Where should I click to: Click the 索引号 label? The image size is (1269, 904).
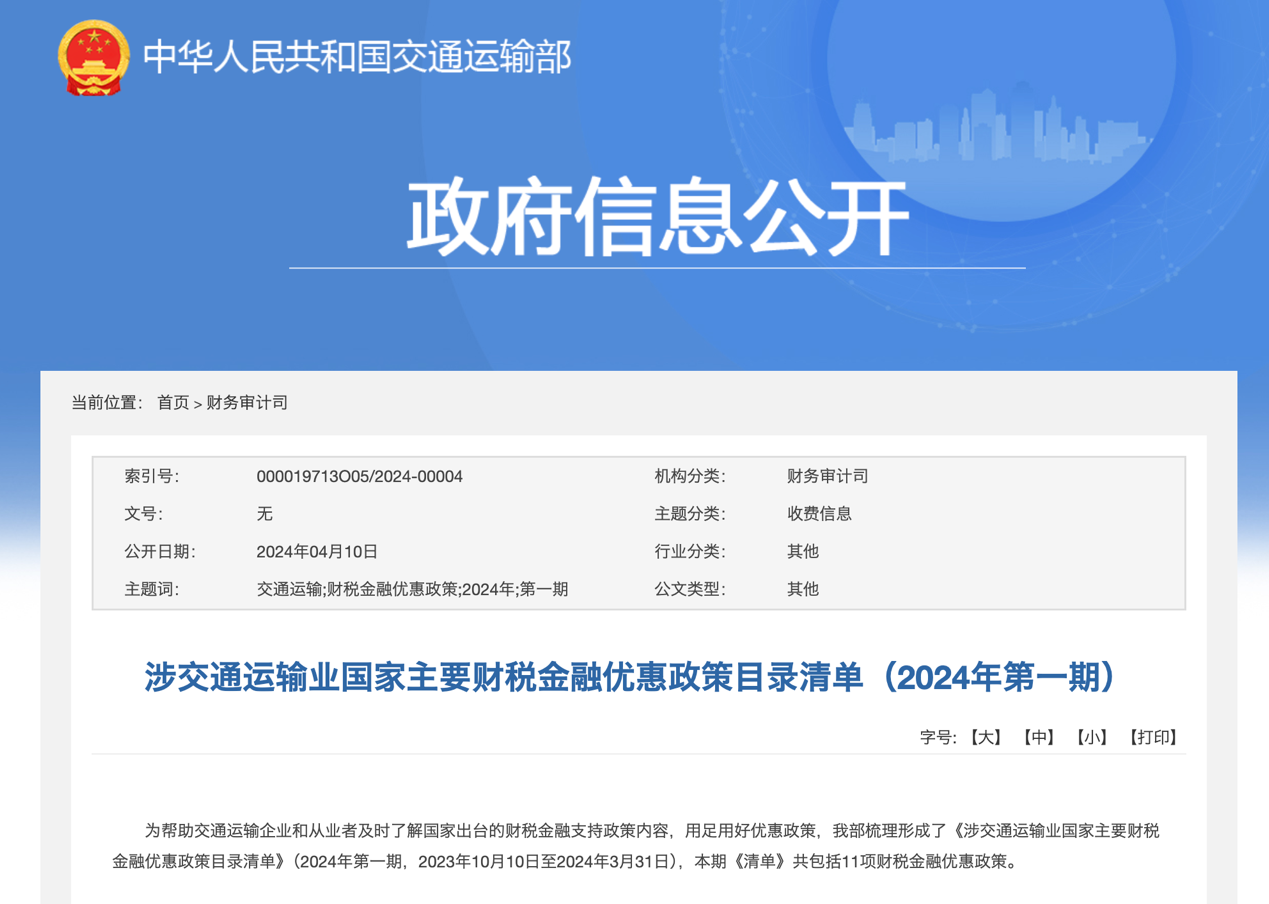[152, 477]
